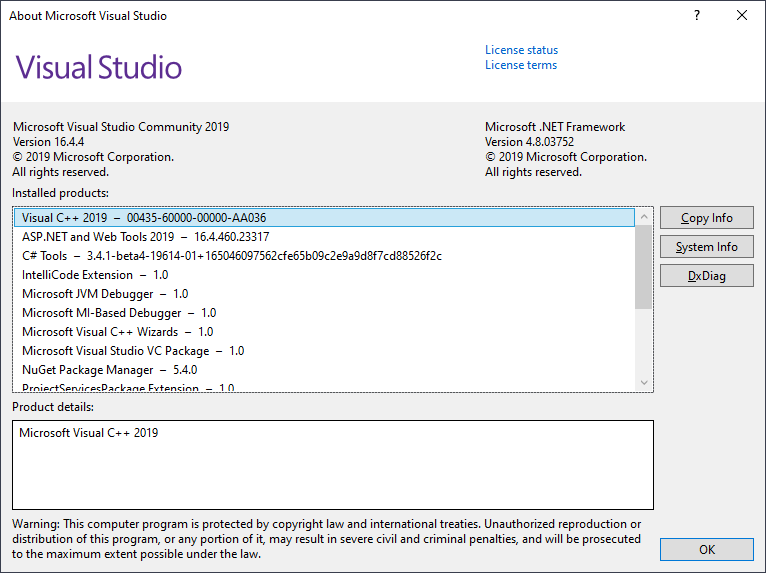Click the installed products scroll down arrow
Image resolution: width=766 pixels, height=573 pixels.
[x=644, y=383]
